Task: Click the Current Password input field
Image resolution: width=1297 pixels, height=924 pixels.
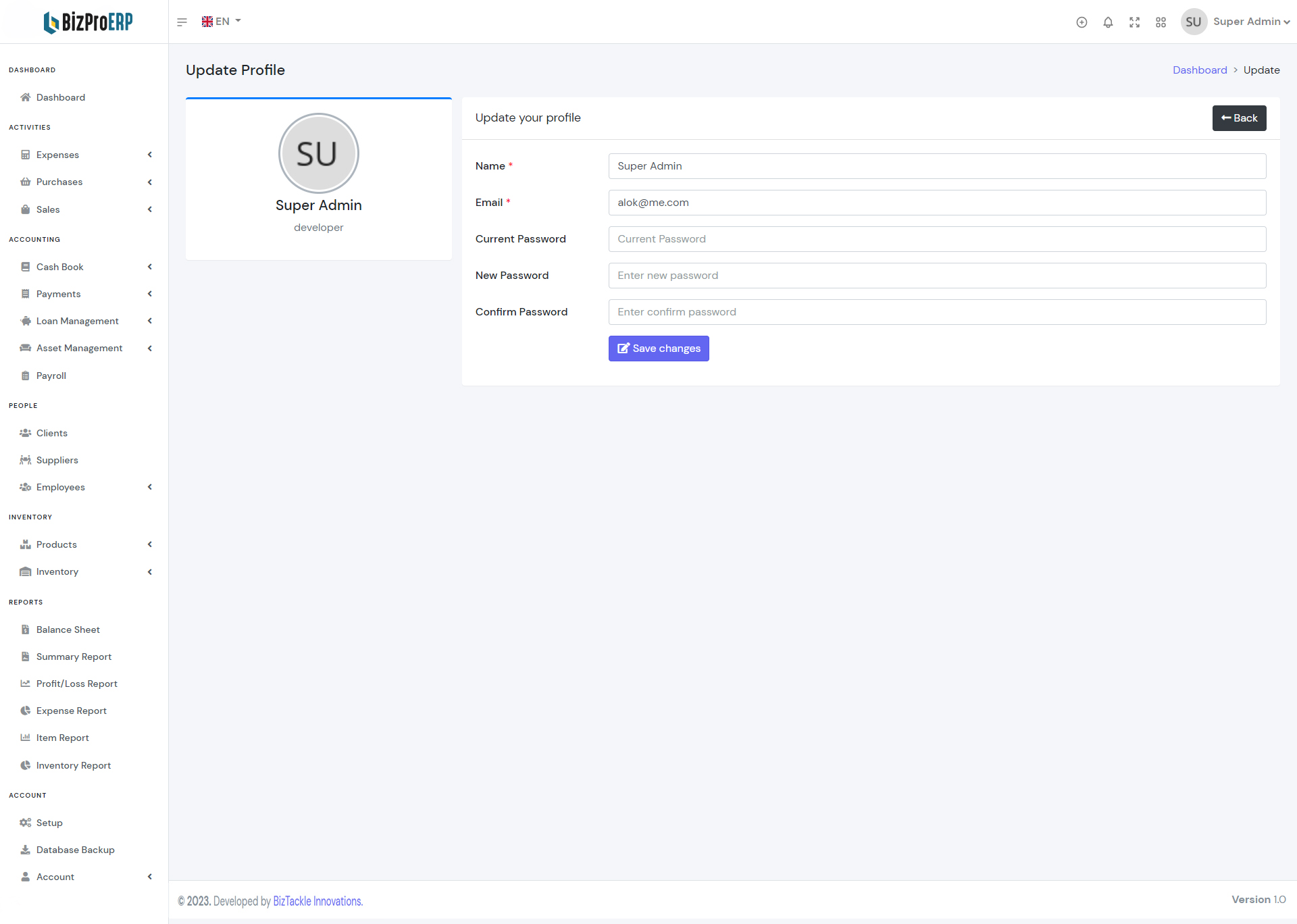Action: pos(936,239)
